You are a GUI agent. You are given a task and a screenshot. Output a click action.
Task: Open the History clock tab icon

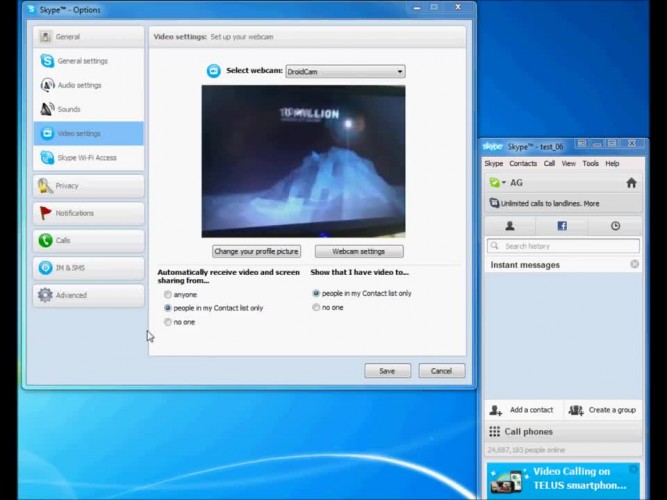615,226
